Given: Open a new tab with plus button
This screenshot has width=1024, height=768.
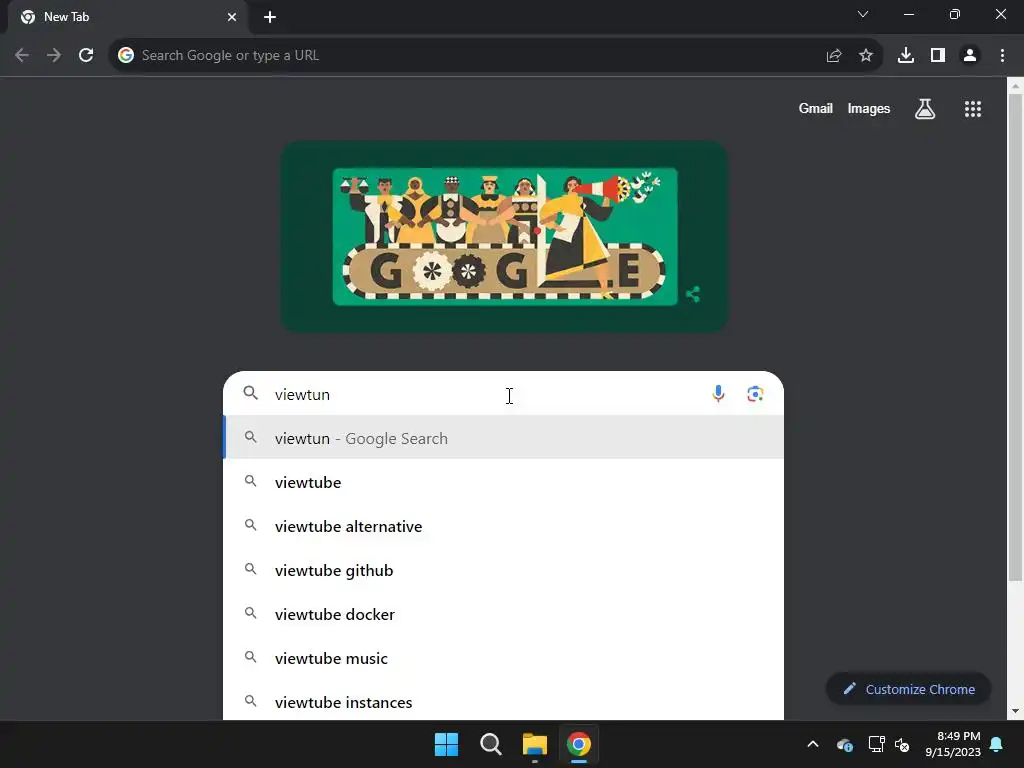Looking at the screenshot, I should [x=270, y=17].
